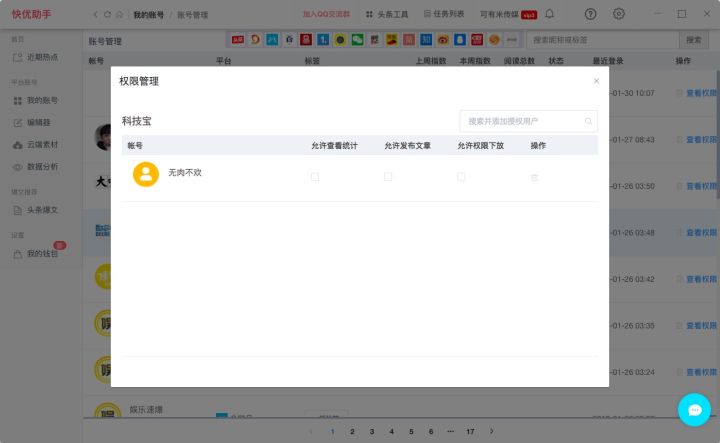Viewport: 720px width, 443px height.
Task: Enable 允许权限下放 for 无肉不欢
Action: [x=461, y=177]
